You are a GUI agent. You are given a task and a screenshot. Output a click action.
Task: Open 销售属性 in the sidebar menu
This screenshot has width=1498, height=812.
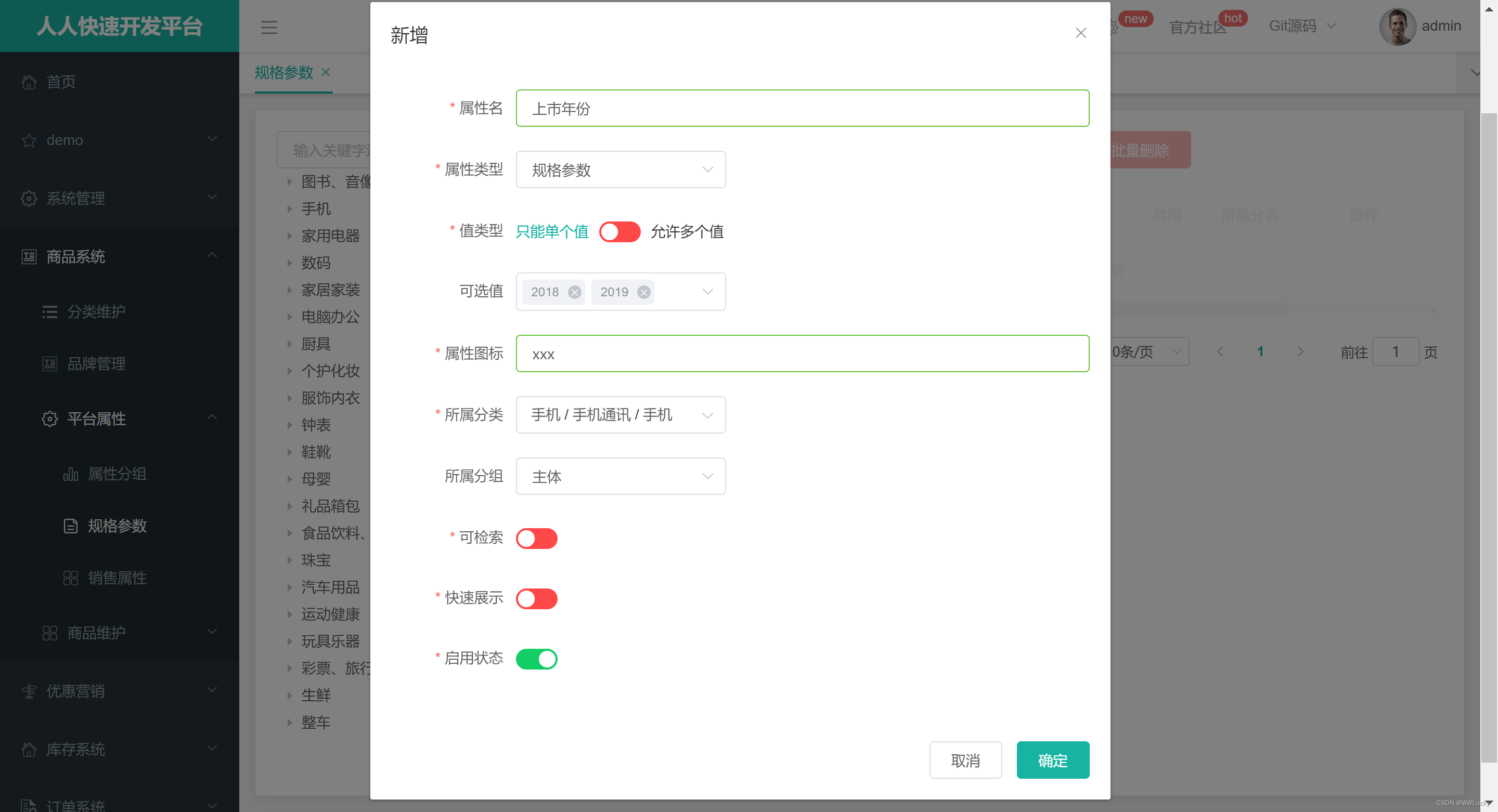(117, 578)
